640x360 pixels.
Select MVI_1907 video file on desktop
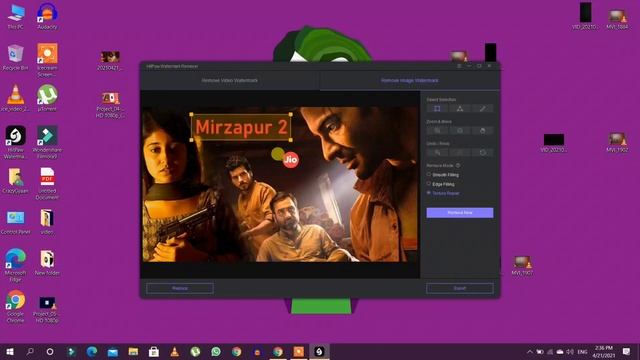[522, 265]
